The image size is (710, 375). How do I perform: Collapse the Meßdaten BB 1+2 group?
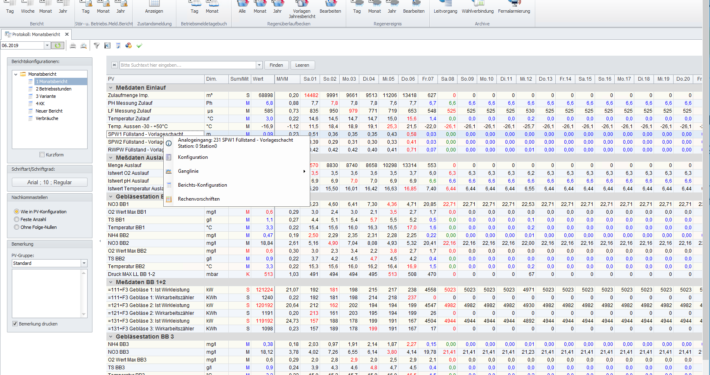110,282
